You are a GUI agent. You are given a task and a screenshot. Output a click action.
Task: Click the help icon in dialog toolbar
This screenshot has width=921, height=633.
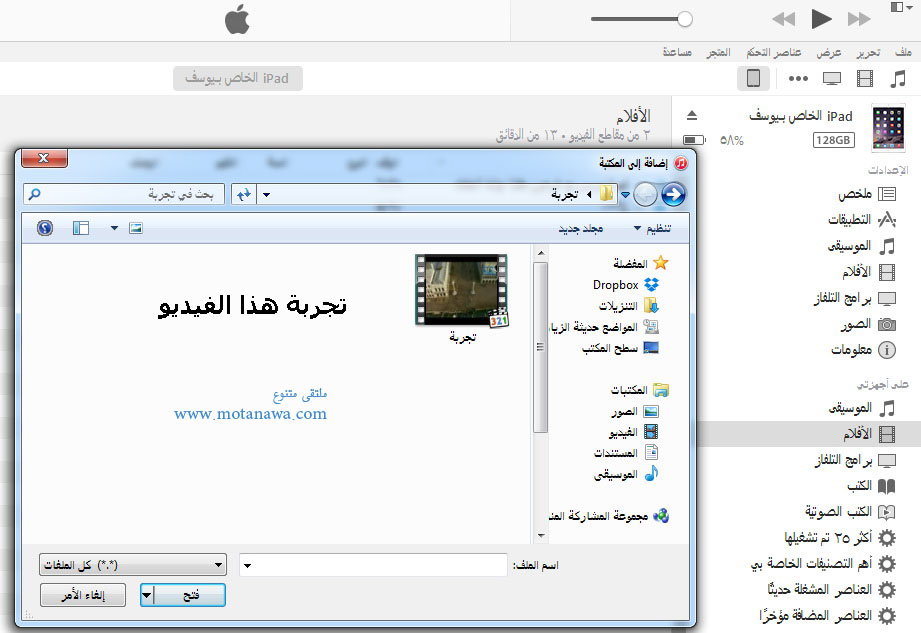pyautogui.click(x=45, y=228)
